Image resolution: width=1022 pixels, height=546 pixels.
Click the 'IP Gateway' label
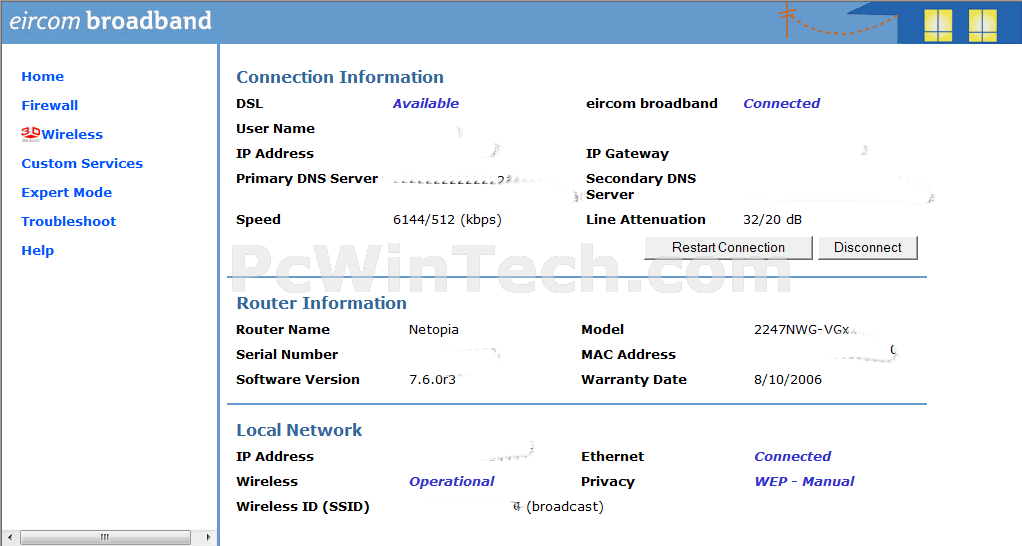tap(627, 154)
